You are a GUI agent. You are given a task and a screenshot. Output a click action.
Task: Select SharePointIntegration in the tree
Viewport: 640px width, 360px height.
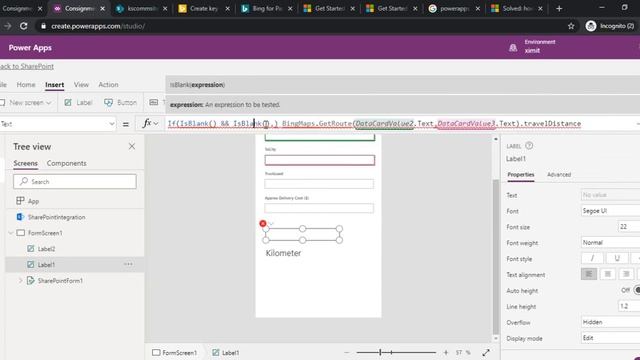pos(56,217)
